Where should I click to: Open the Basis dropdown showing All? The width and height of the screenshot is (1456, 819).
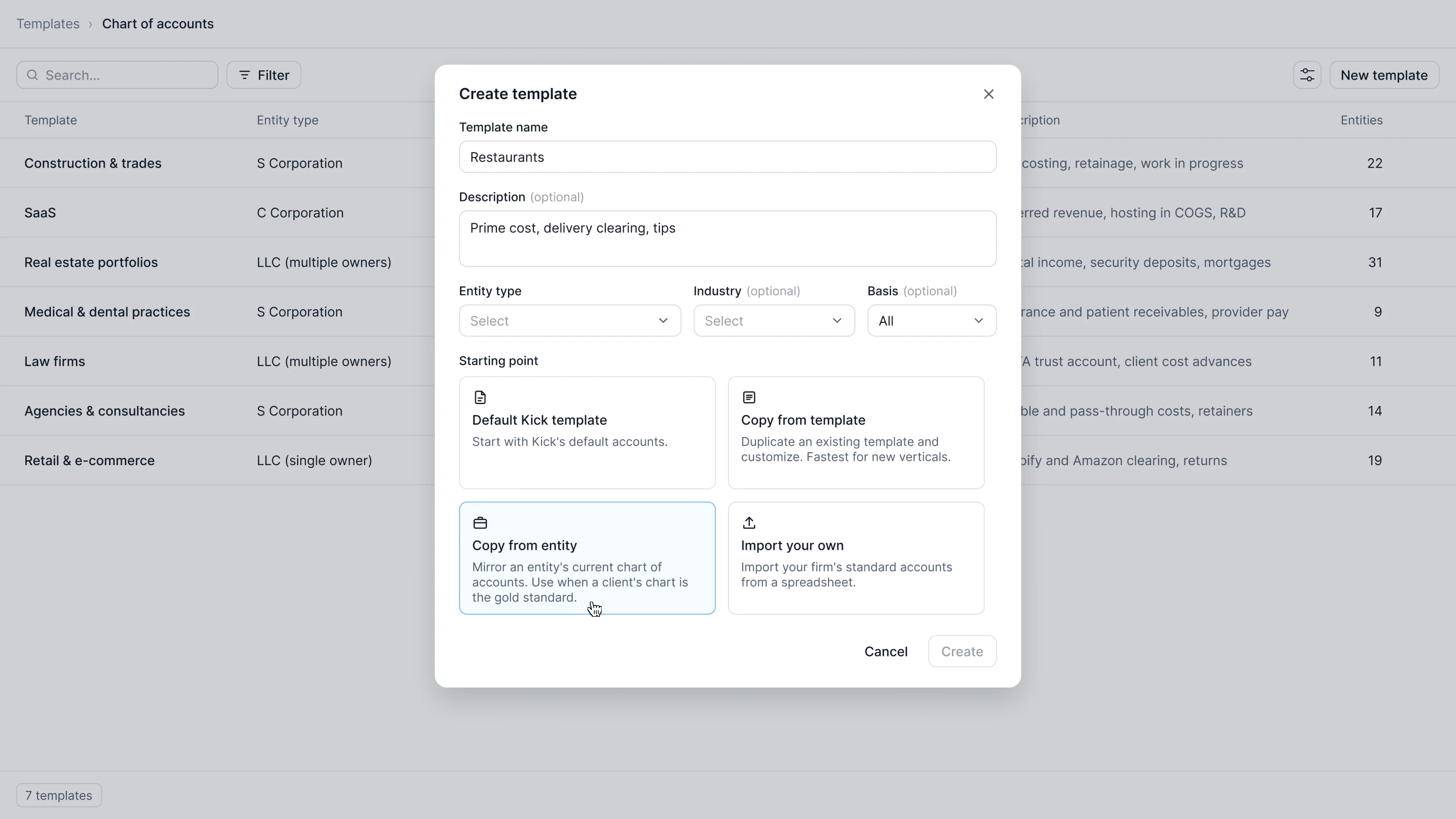pyautogui.click(x=932, y=321)
